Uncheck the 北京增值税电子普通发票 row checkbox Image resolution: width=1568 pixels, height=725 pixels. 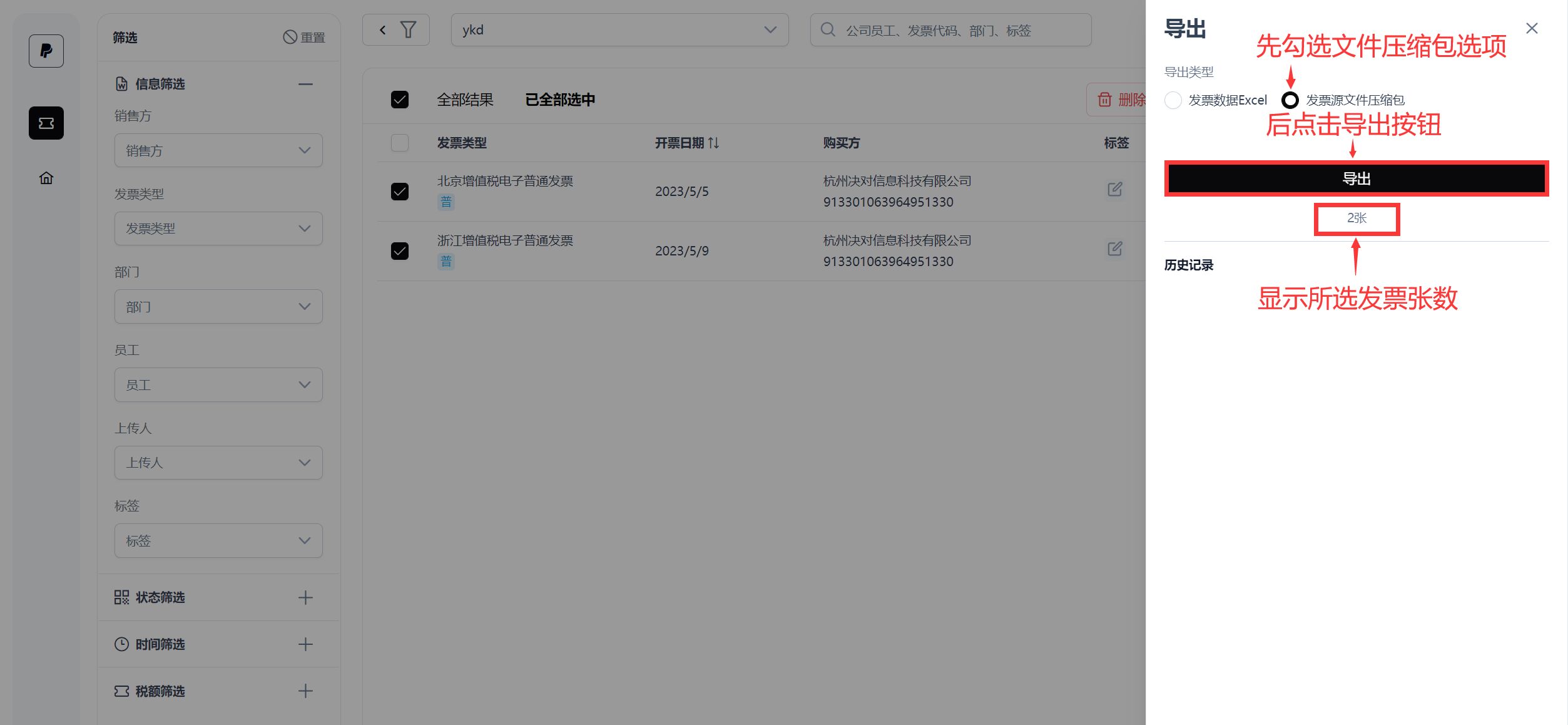tap(400, 192)
